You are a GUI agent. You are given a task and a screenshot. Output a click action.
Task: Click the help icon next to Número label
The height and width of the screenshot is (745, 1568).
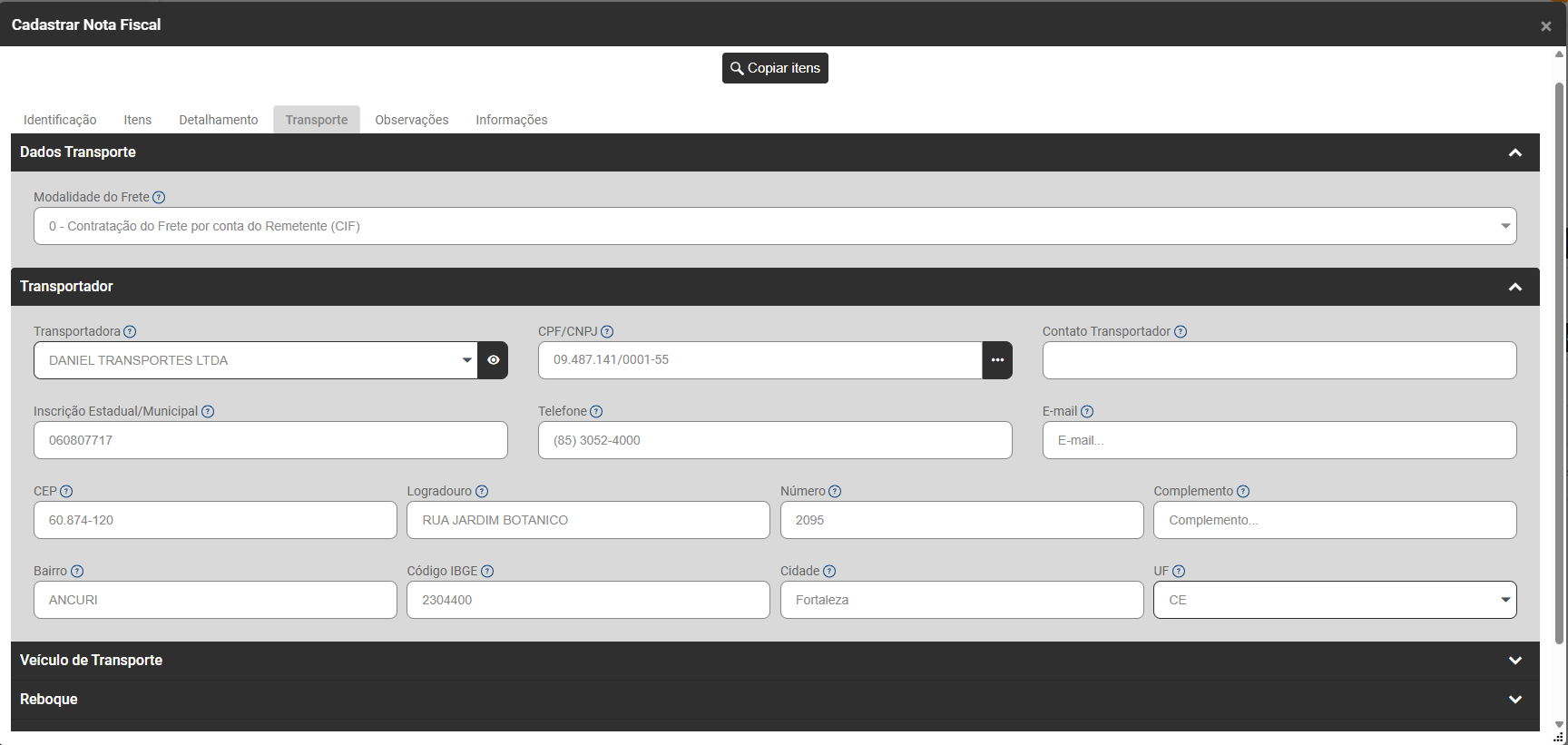tap(835, 491)
